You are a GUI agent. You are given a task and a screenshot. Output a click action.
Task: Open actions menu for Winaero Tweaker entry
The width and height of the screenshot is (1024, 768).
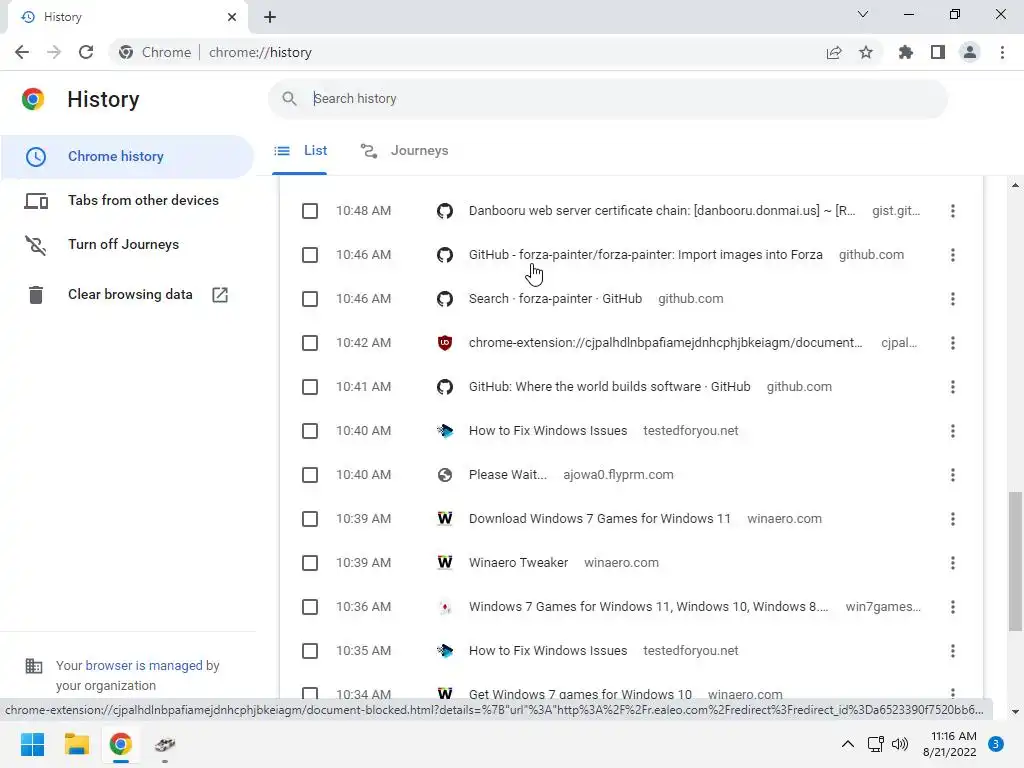(953, 563)
